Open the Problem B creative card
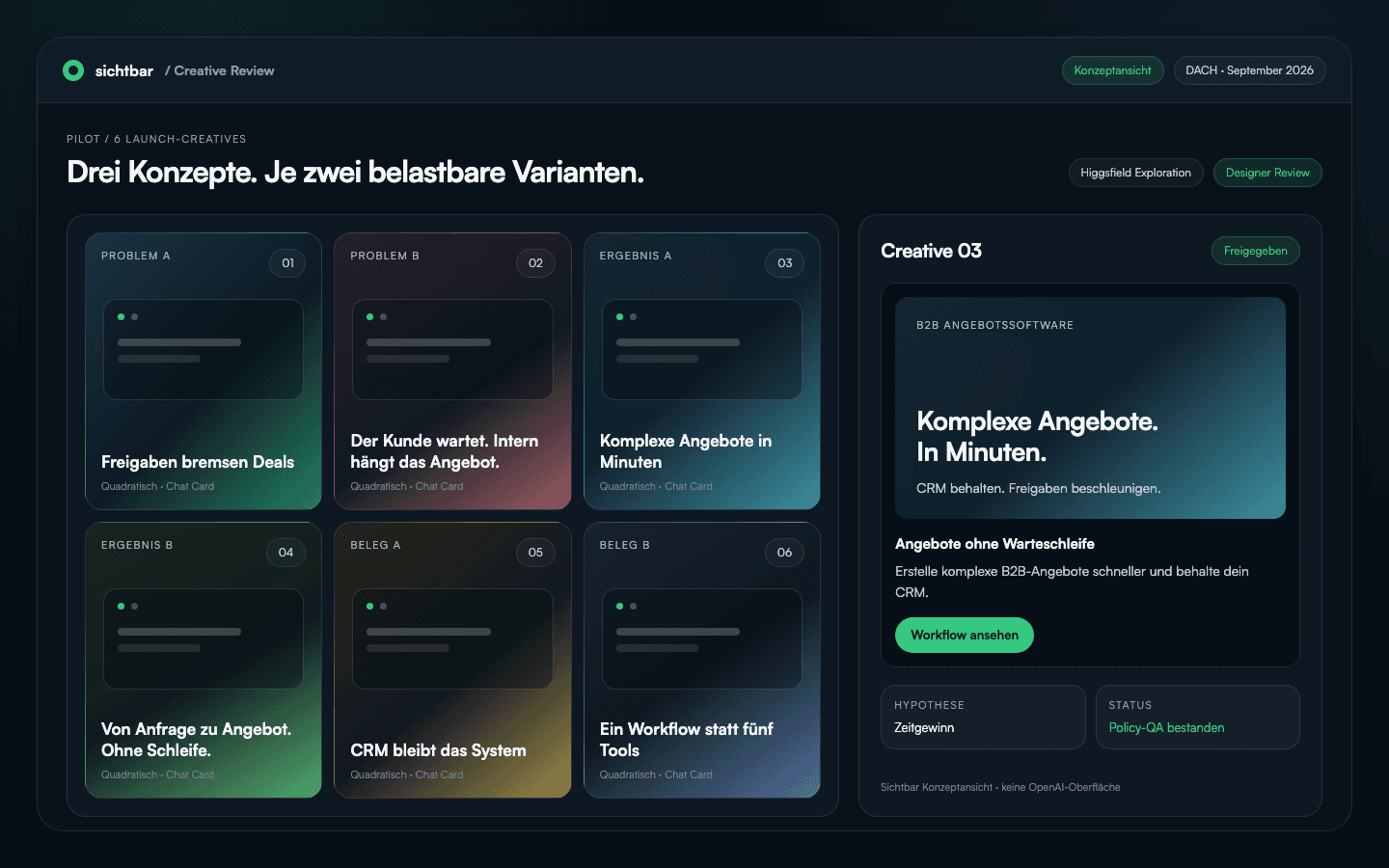Viewport: 1389px width, 868px height. pos(452,371)
